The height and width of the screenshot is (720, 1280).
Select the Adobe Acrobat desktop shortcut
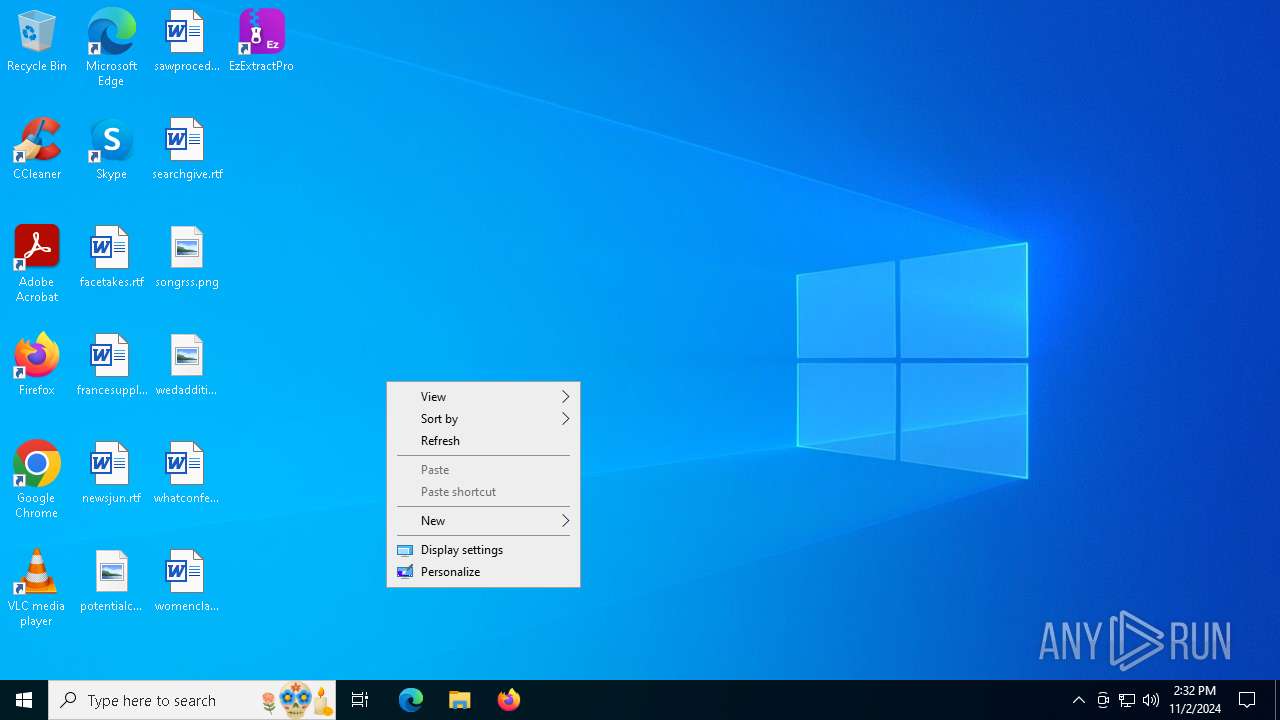pos(37,264)
